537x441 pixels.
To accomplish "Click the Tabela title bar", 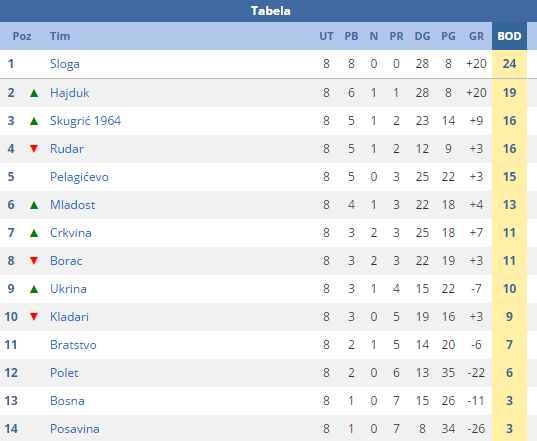I will point(268,11).
